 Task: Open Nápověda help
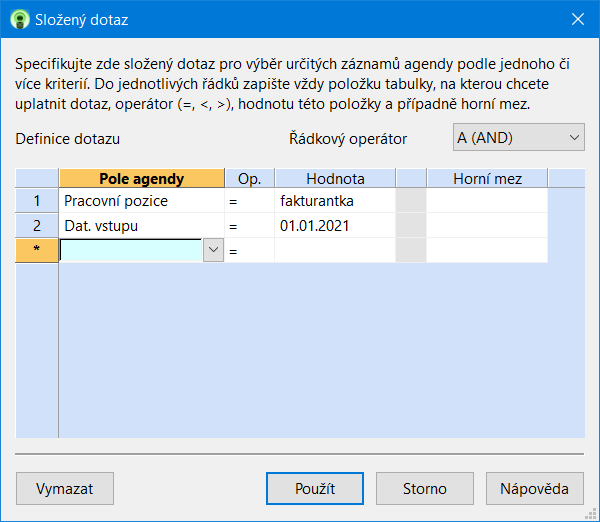click(535, 488)
